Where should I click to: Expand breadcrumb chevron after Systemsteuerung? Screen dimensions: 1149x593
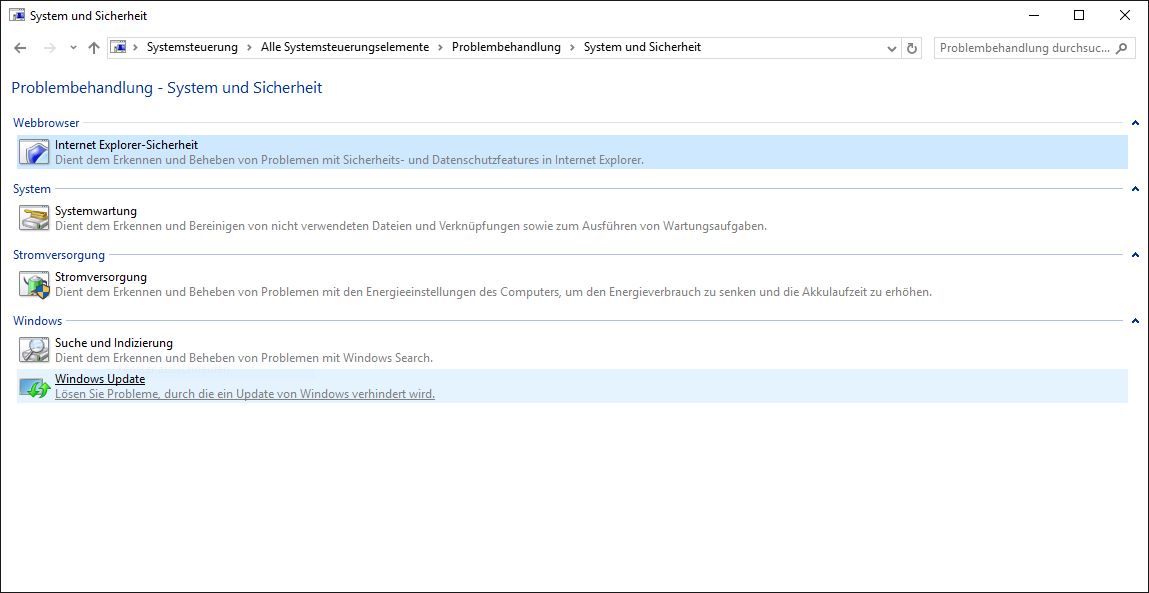[x=250, y=48]
